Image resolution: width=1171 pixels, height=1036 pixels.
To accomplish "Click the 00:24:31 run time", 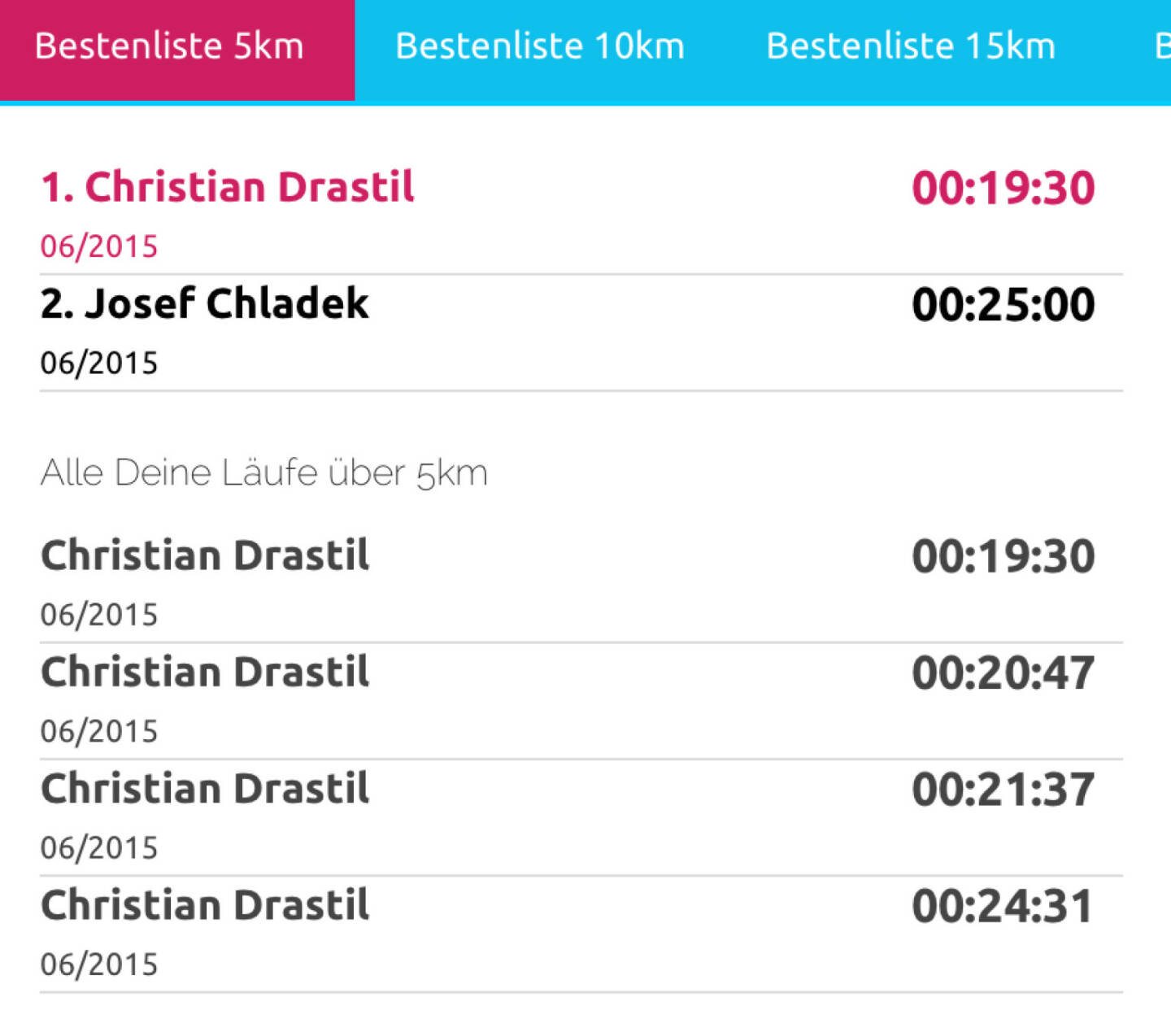I will [x=1003, y=907].
